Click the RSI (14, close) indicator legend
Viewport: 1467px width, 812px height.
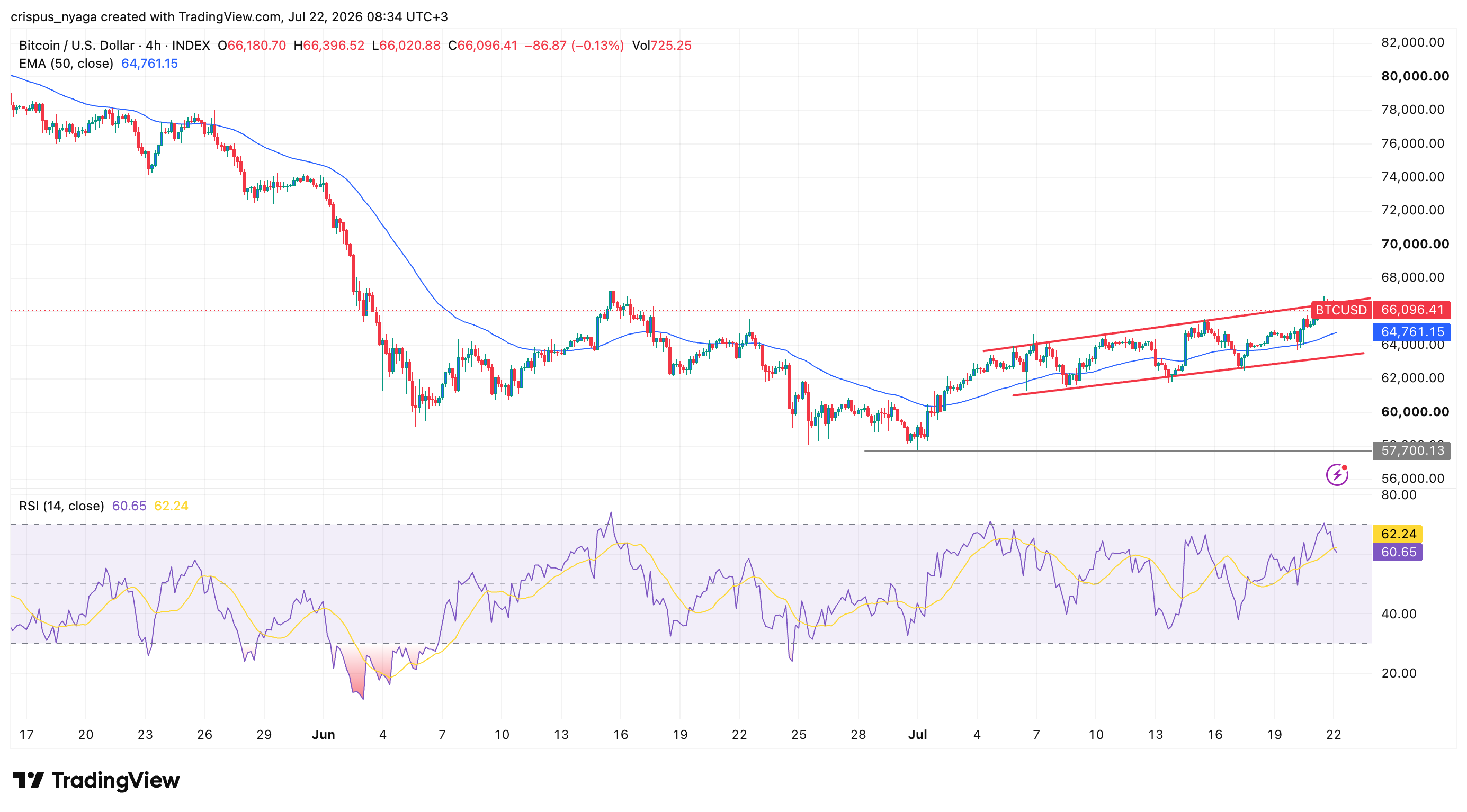[x=61, y=506]
